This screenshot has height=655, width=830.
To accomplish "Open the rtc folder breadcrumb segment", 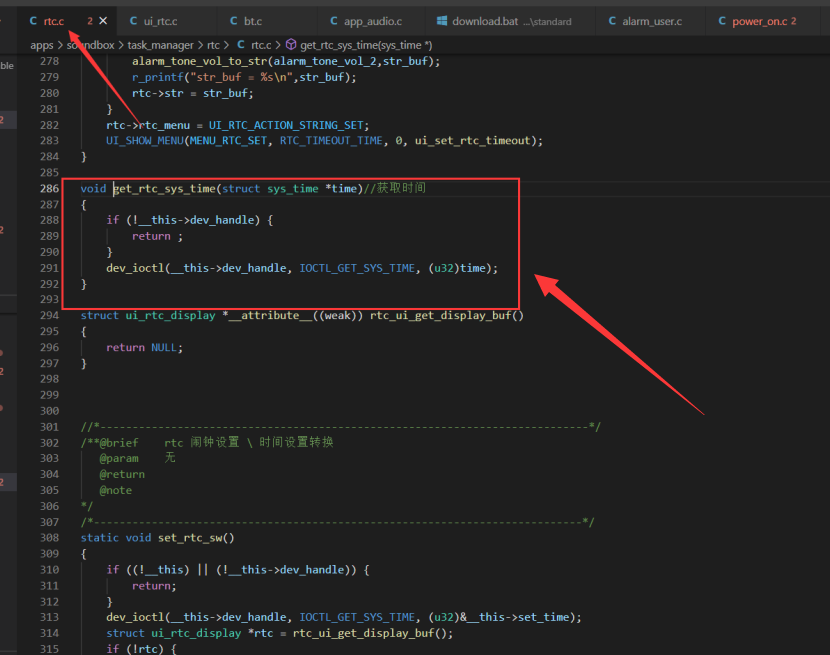I will point(213,45).
